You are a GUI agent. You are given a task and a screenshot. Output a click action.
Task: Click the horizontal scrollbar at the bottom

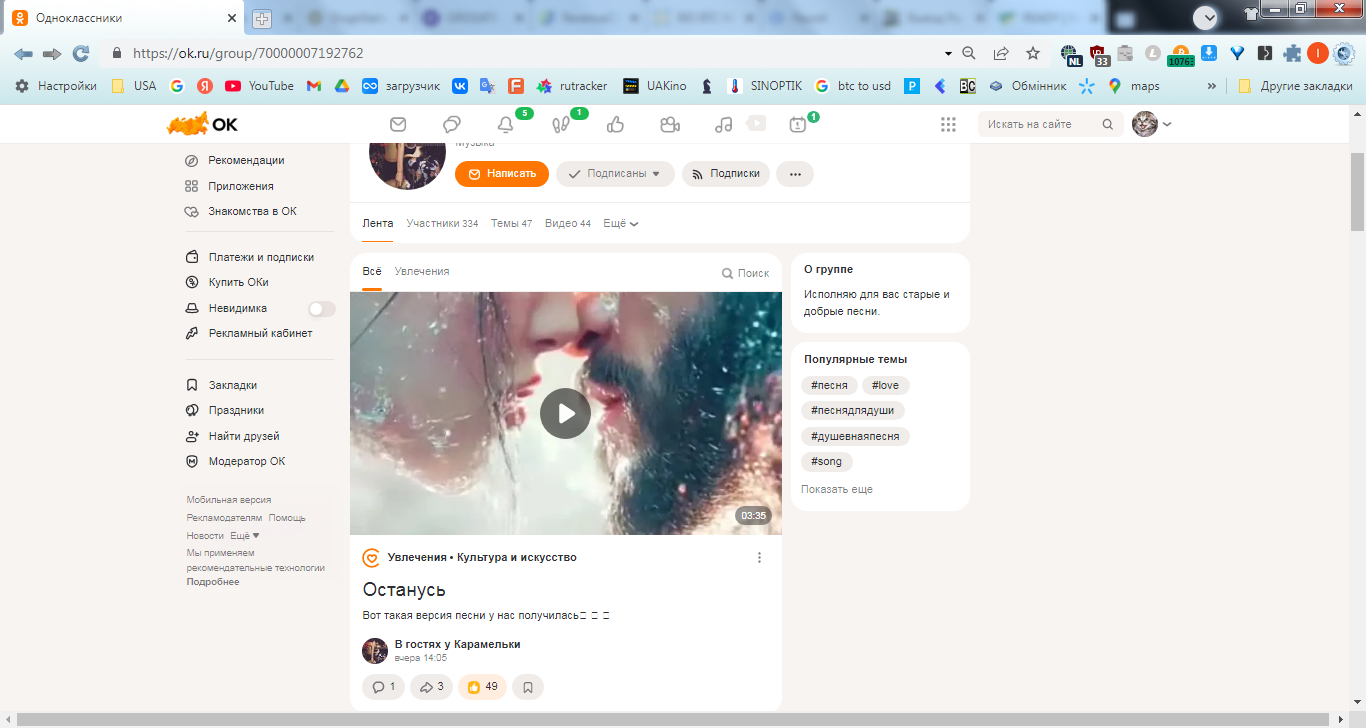[675, 720]
